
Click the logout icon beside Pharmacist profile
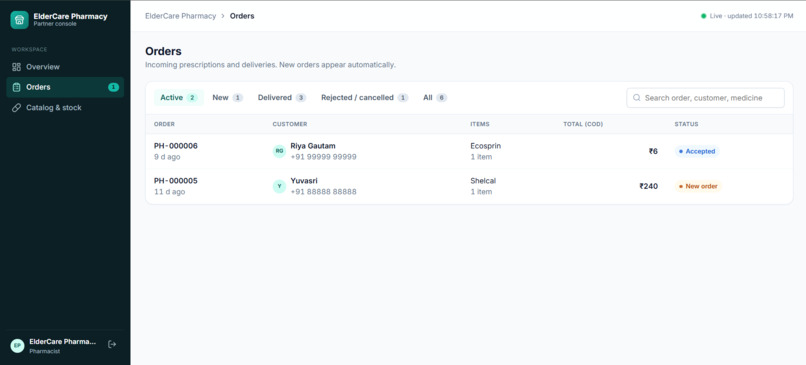[112, 344]
